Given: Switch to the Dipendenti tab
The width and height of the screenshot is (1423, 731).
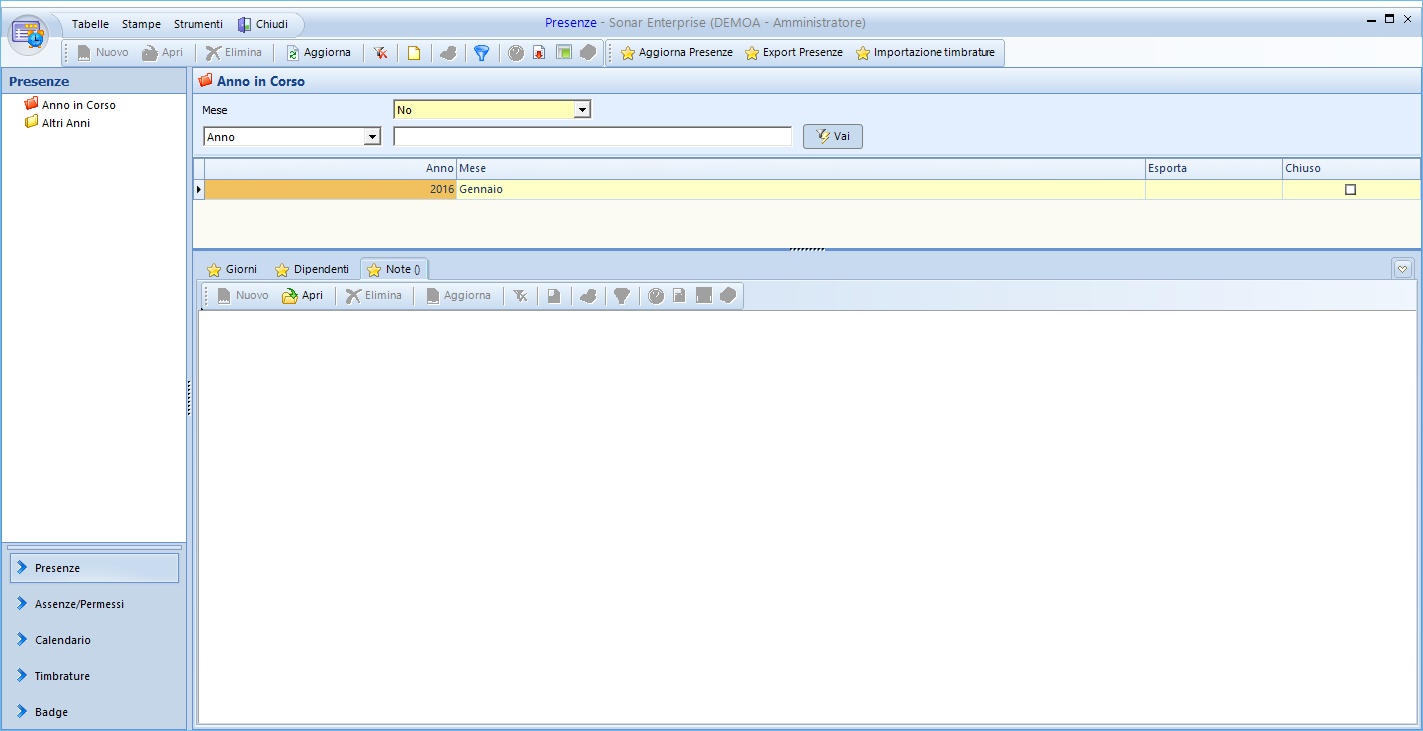Looking at the screenshot, I should pyautogui.click(x=312, y=270).
